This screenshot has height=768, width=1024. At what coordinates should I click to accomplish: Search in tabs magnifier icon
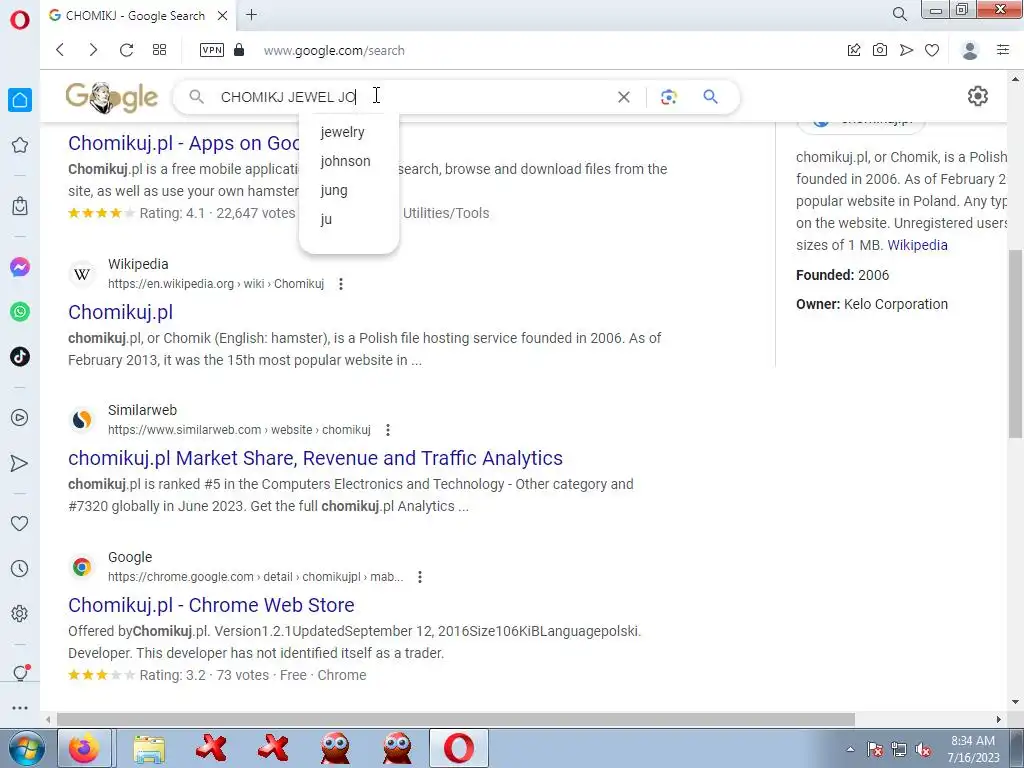click(899, 14)
